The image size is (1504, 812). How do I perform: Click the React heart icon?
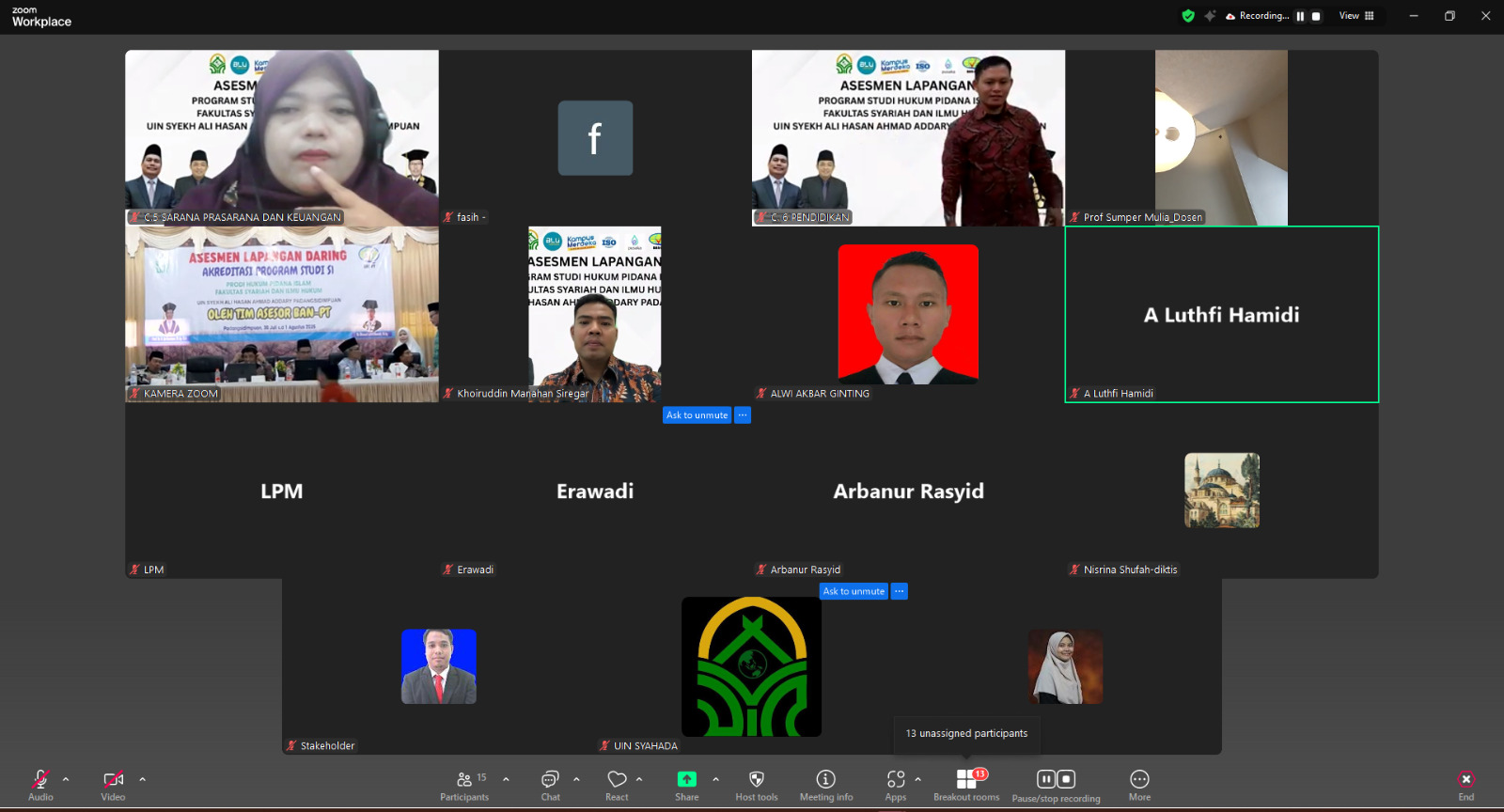pos(617,785)
